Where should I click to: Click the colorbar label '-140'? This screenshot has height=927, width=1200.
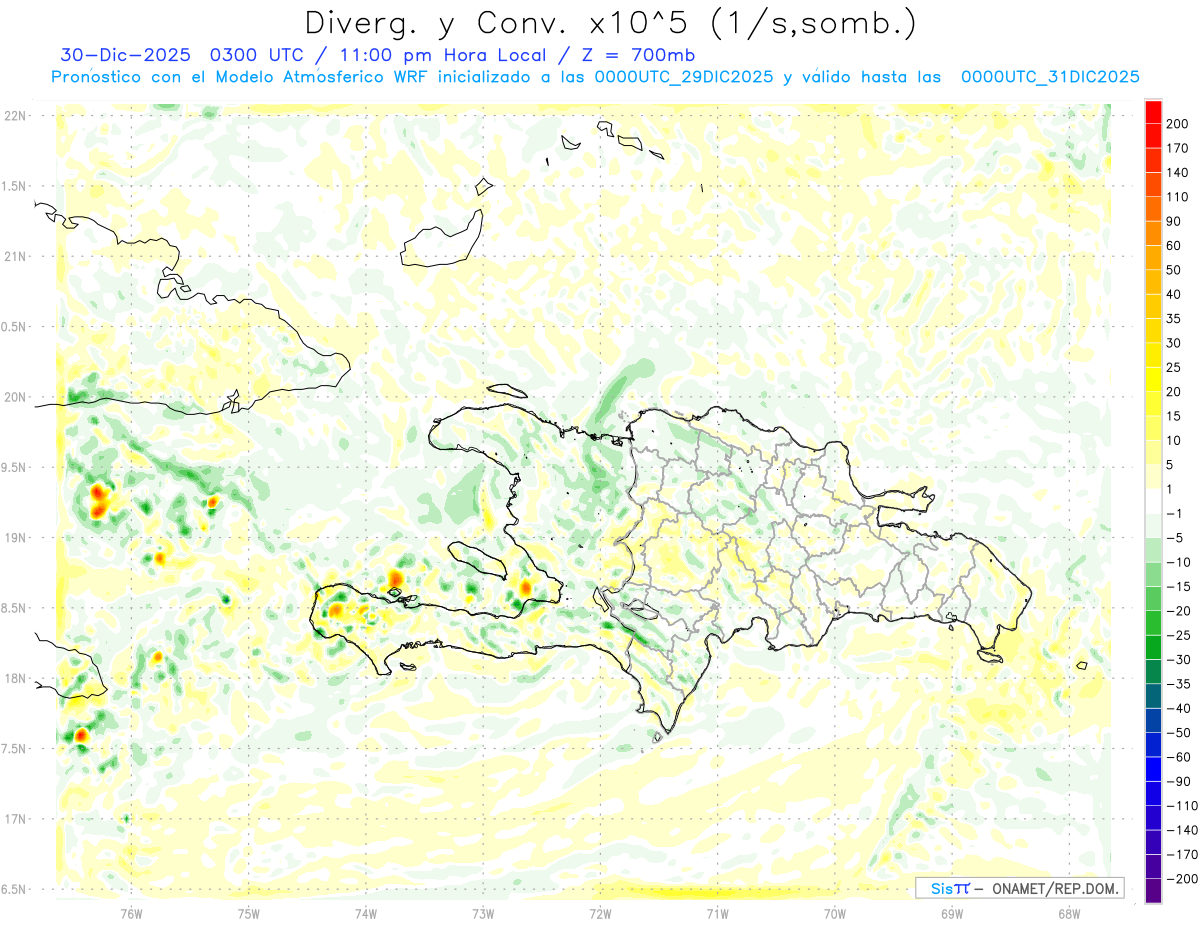1183,830
